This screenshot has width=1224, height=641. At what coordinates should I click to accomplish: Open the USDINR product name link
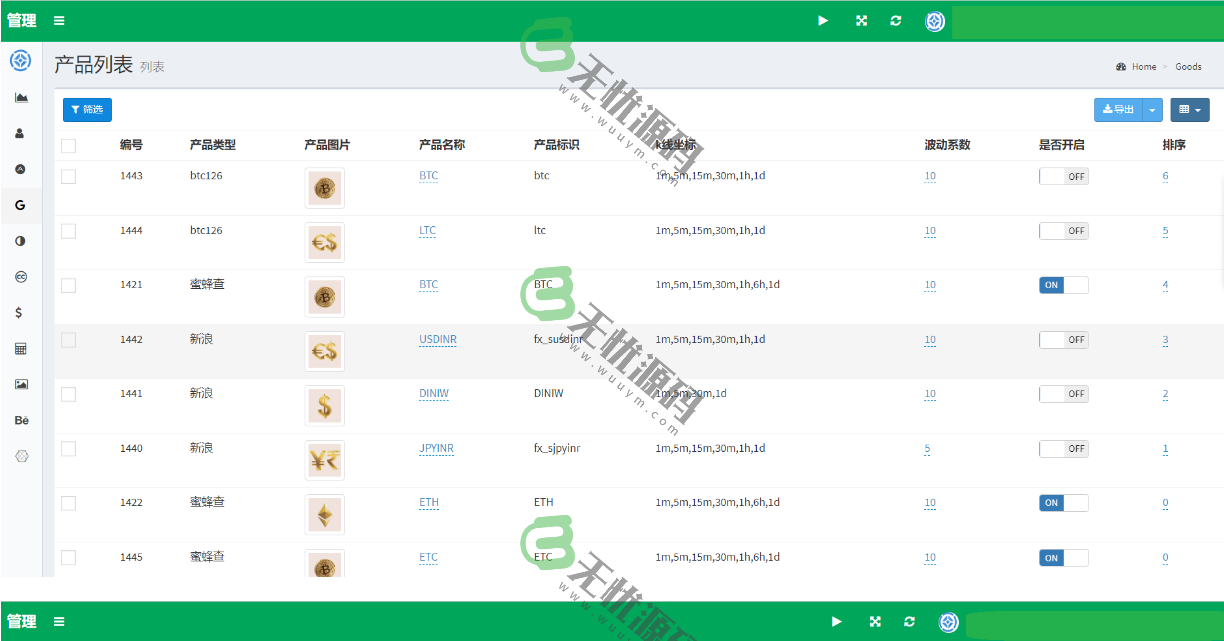(438, 339)
